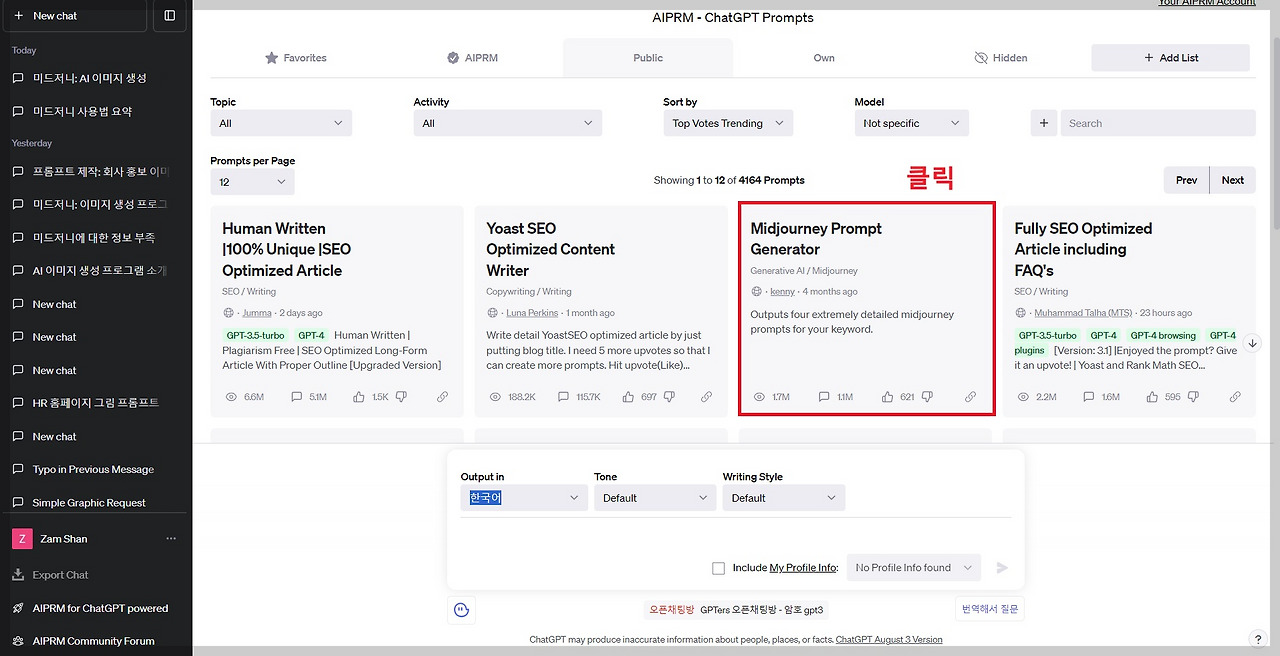Click the round scroll-down arrow button
1280x656 pixels.
click(x=1253, y=343)
